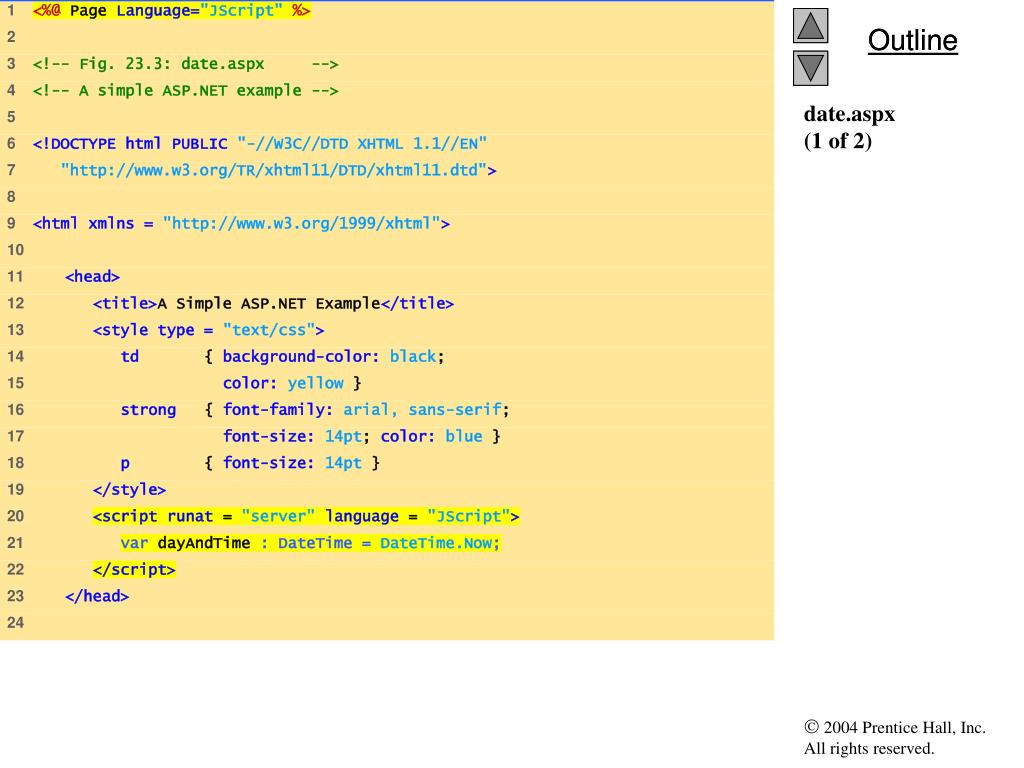The height and width of the screenshot is (768, 1024).
Task: Click the closing script tag
Action: point(134,569)
